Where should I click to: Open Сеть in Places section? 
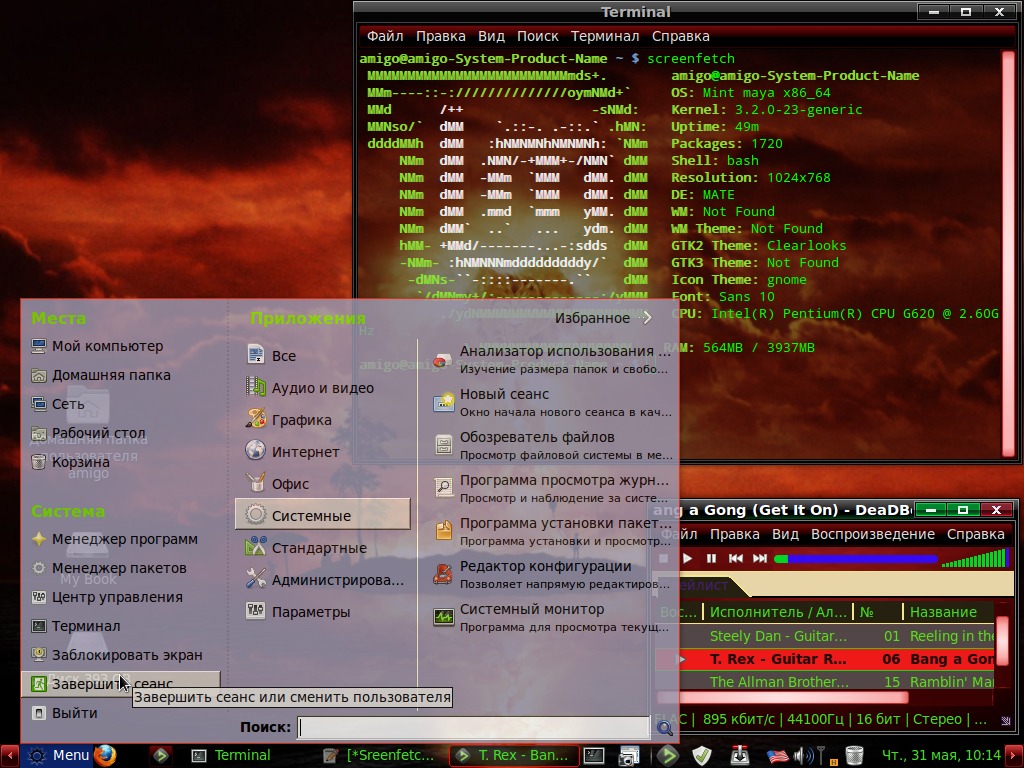[x=59, y=404]
